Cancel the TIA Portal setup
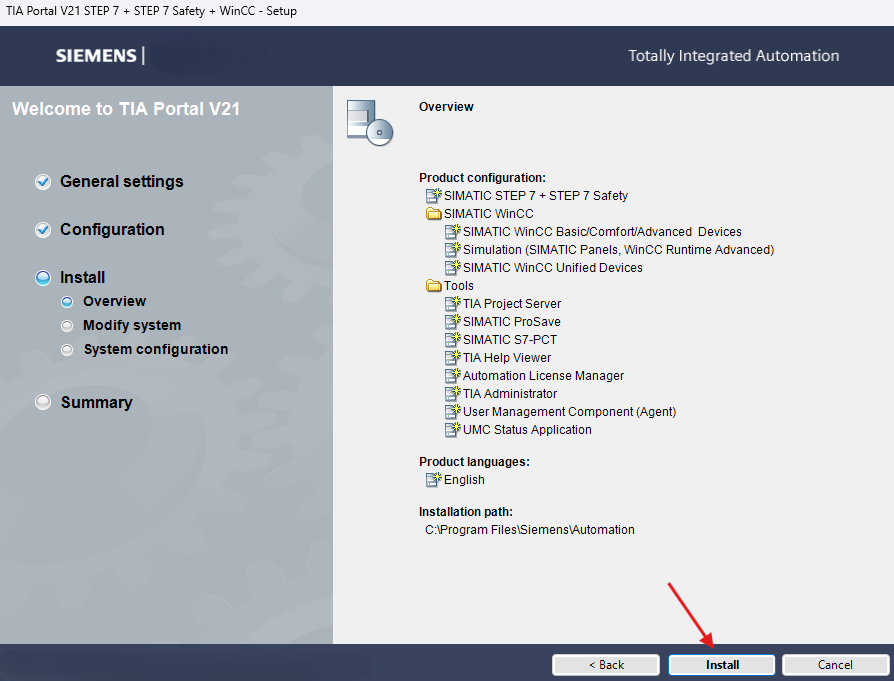 (x=835, y=665)
